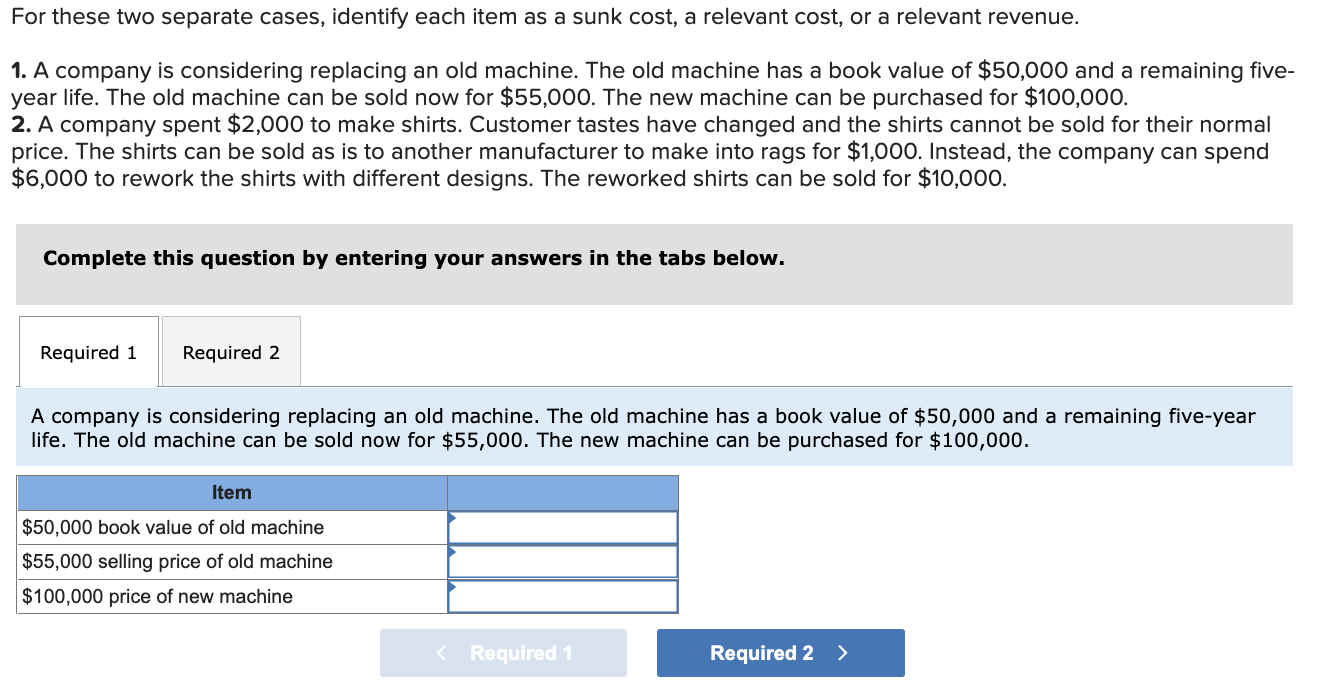Click the left chevron on Required 1 button

439,652
